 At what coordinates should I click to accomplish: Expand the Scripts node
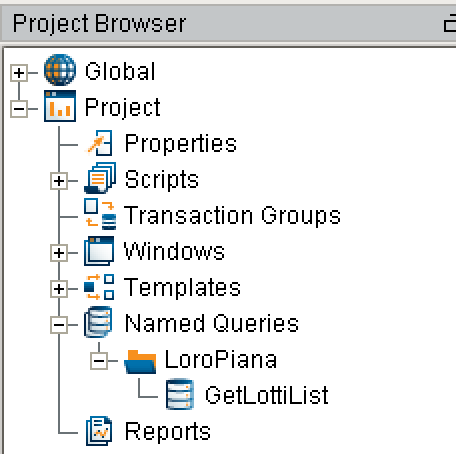tap(59, 181)
